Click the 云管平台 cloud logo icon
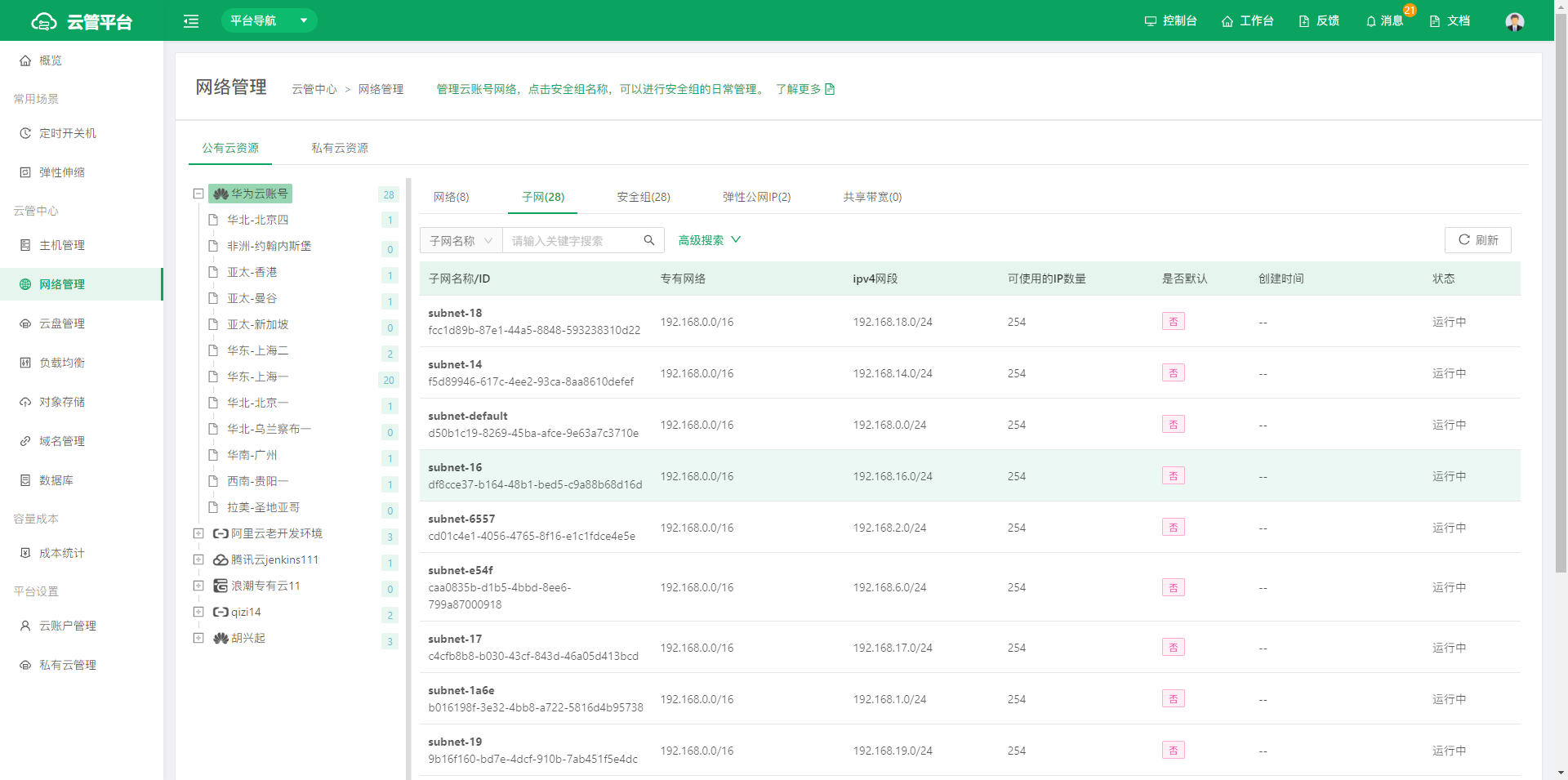The width and height of the screenshot is (1568, 780). (x=44, y=21)
